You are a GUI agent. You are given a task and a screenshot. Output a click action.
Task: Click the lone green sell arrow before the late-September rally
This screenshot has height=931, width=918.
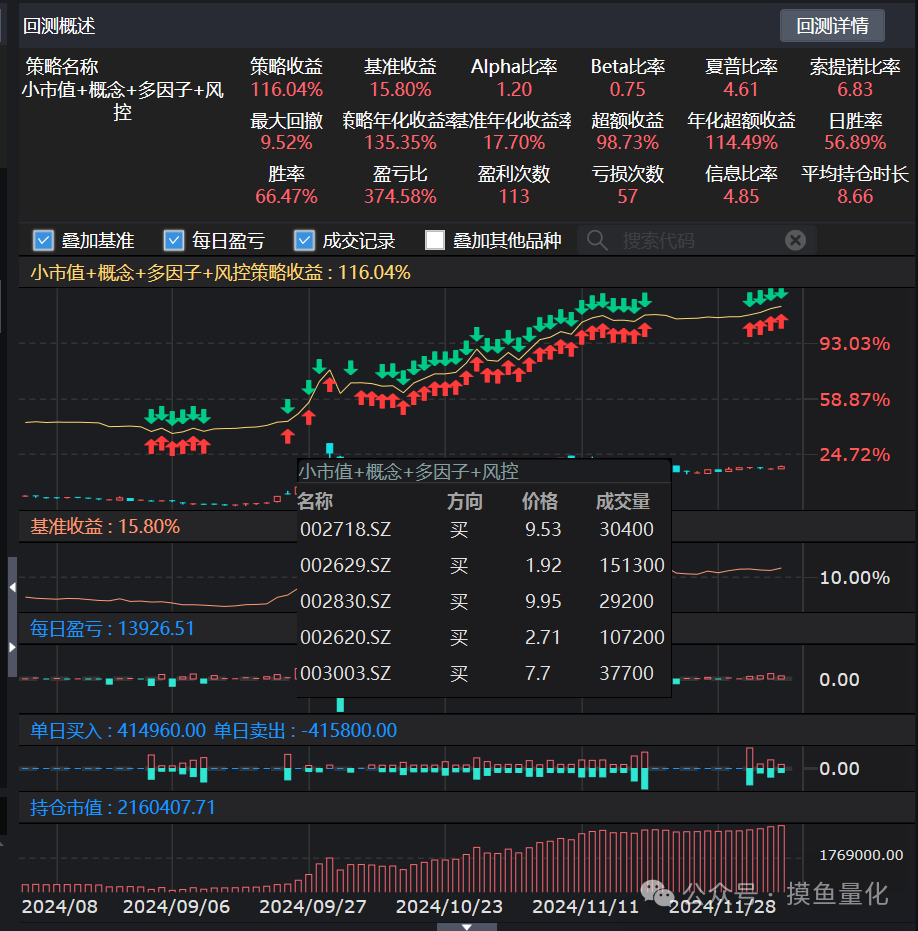(x=288, y=407)
